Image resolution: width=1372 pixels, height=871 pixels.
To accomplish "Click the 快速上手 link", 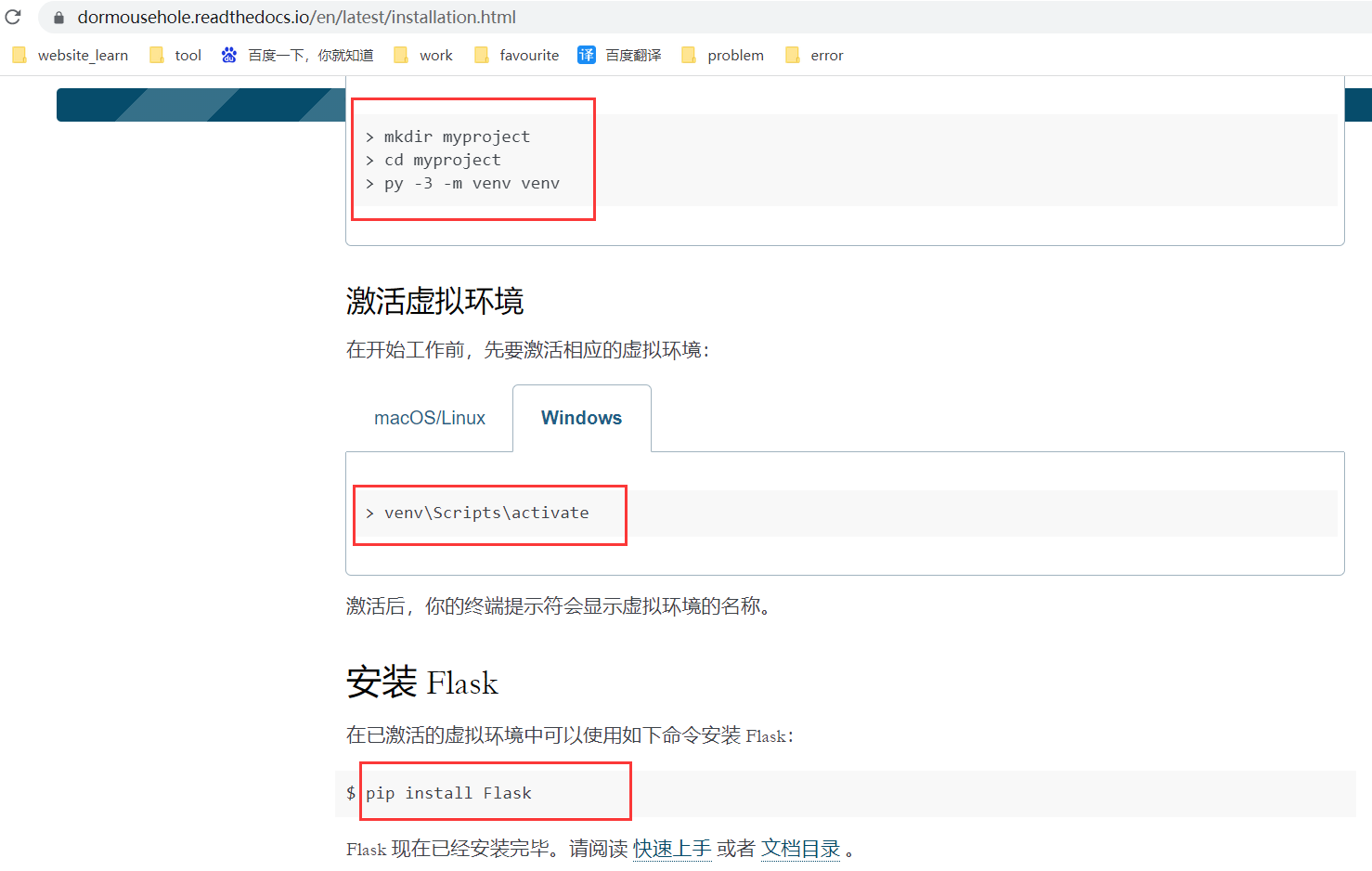I will 671,849.
